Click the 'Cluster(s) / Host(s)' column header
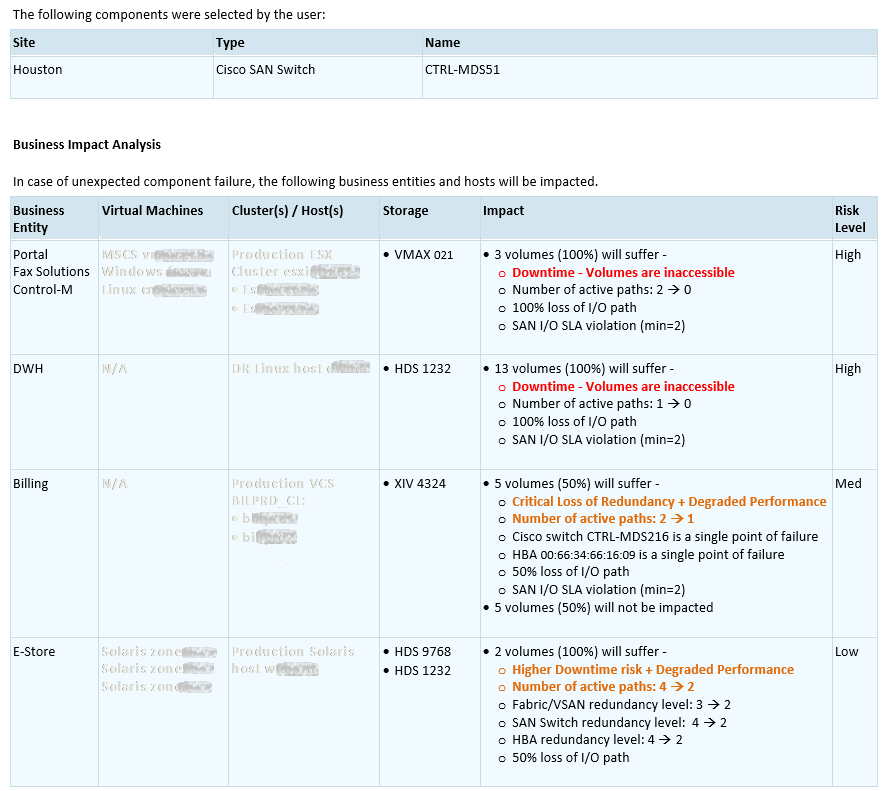Viewport: 886px width, 791px height. tap(288, 210)
